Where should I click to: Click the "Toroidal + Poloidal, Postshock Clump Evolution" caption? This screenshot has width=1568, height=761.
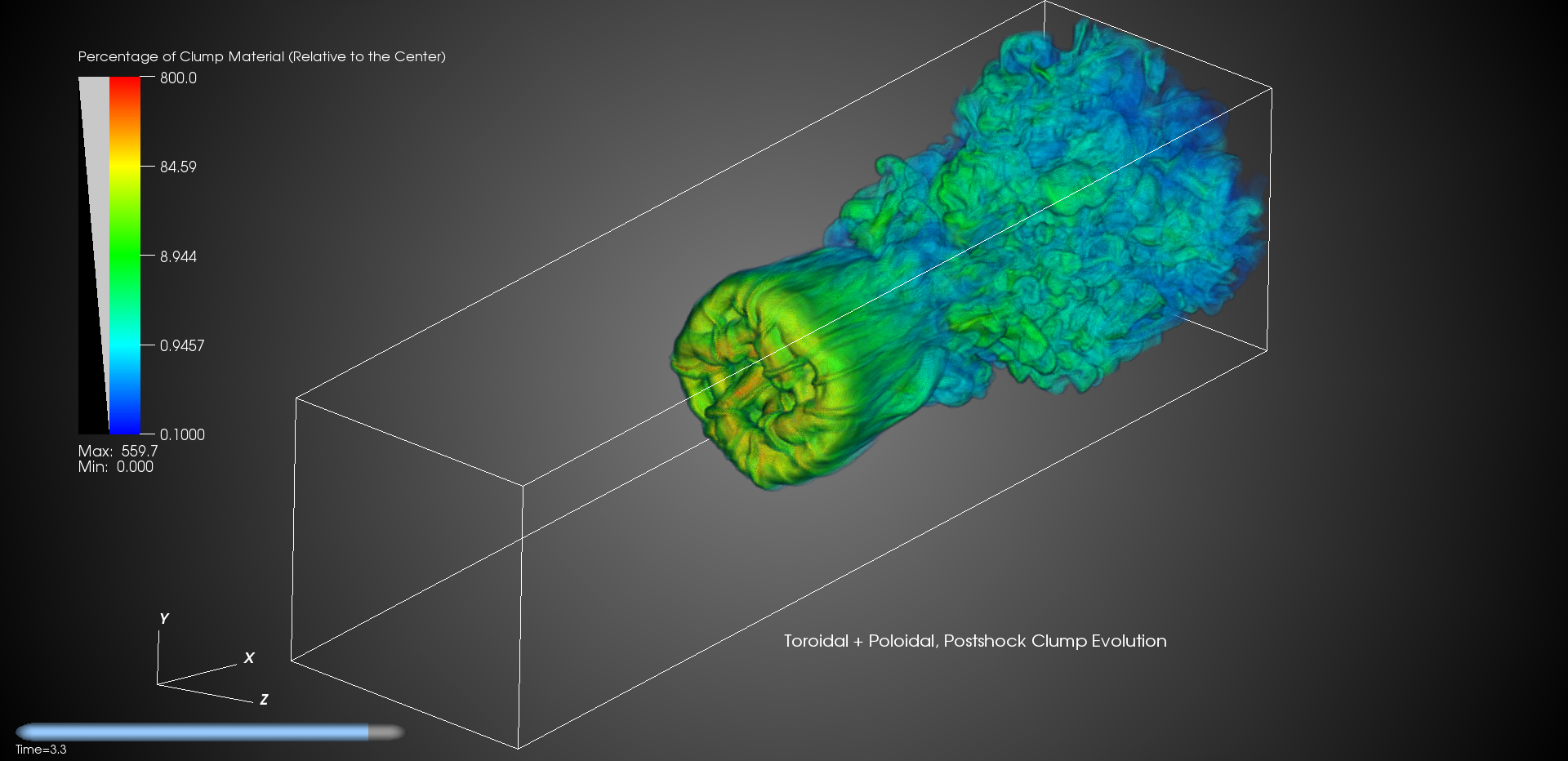(x=975, y=641)
